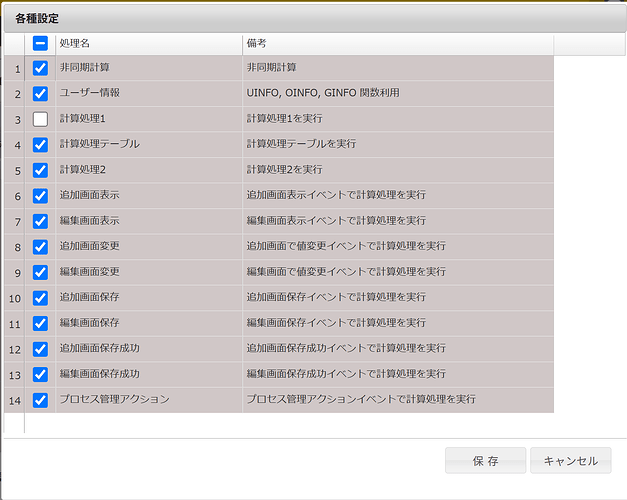Disable the プロセス管理アクション checkbox
Screen dimensions: 627x500
40,400
